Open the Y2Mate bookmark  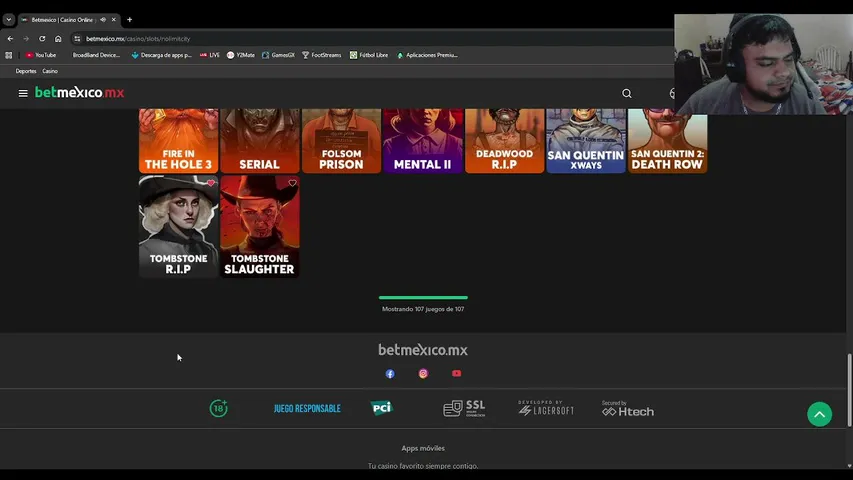coord(241,55)
